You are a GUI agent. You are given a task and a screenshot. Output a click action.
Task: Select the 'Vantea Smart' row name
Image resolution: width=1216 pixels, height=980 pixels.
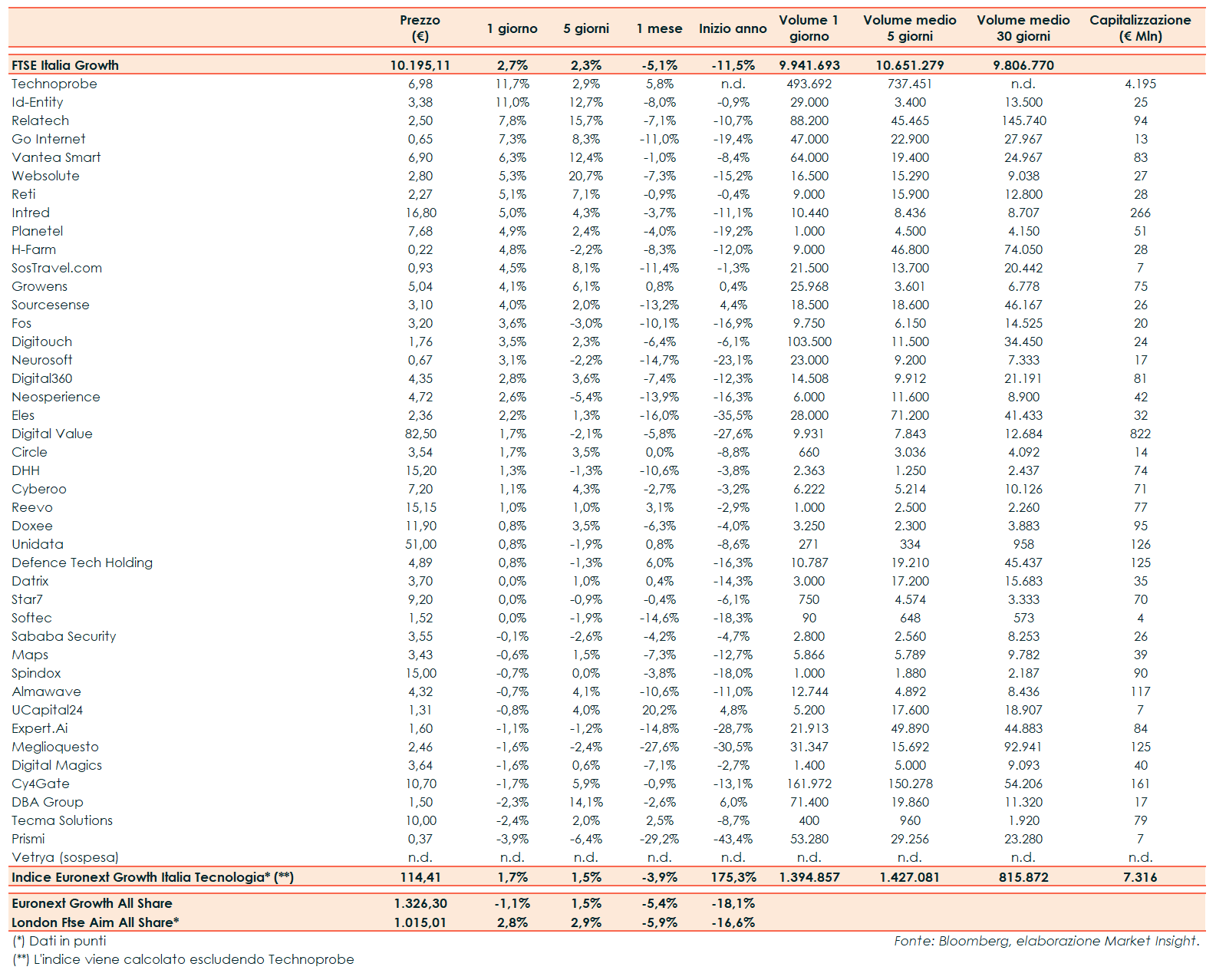[x=56, y=157]
